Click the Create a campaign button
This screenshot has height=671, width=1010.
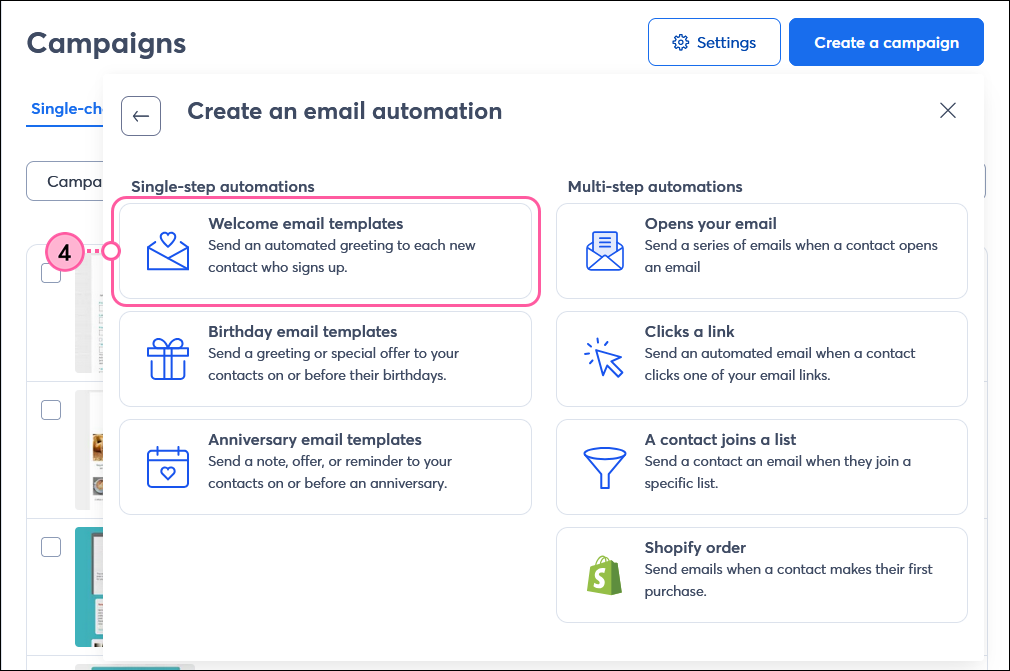pyautogui.click(x=885, y=42)
